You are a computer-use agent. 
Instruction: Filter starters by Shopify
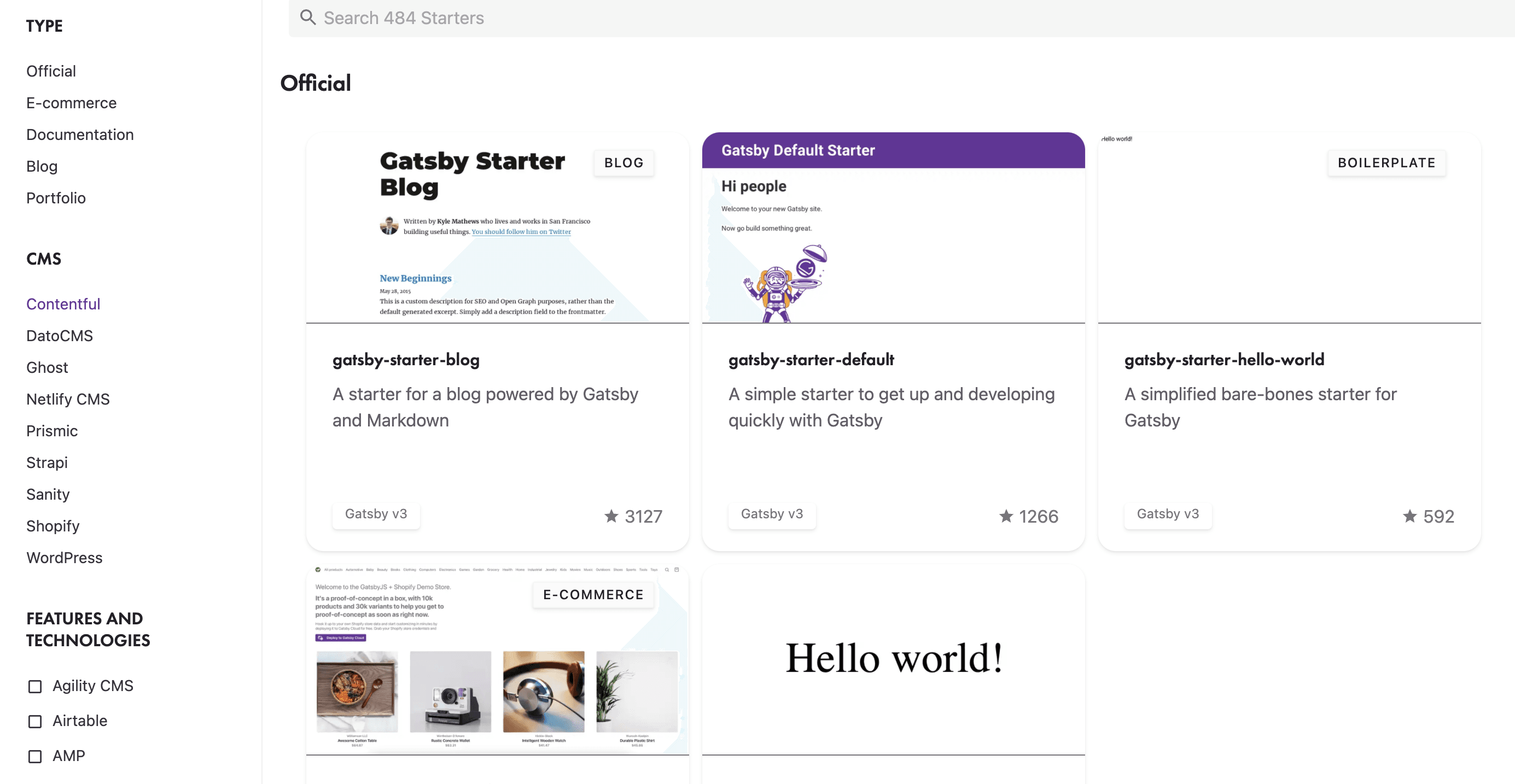(x=53, y=526)
